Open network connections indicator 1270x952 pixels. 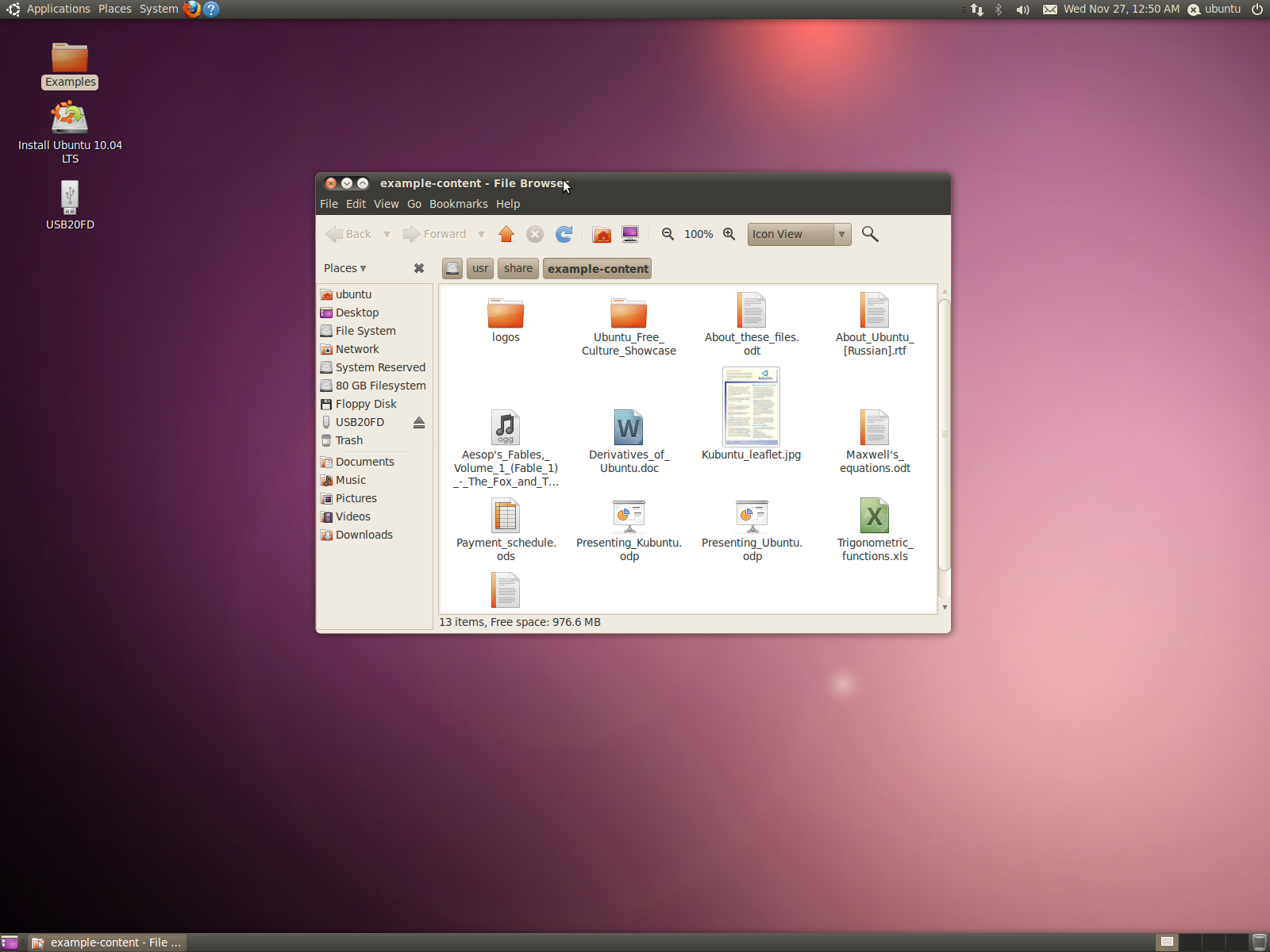pos(977,10)
